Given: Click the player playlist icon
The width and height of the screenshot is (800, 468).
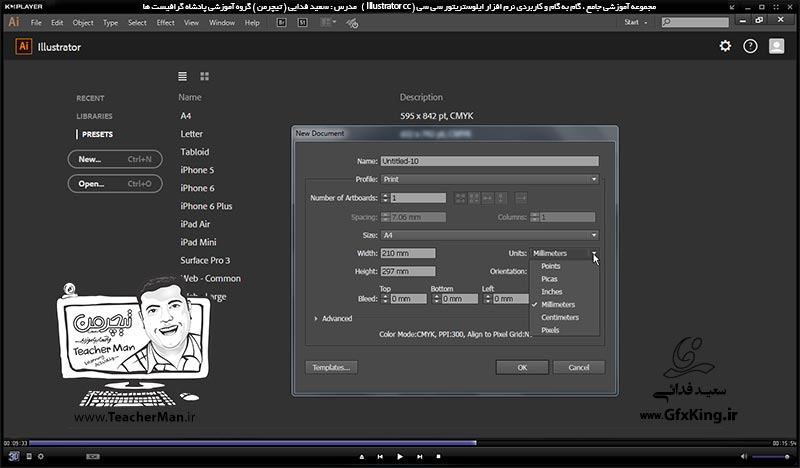Looking at the screenshot, I should coord(29,456).
